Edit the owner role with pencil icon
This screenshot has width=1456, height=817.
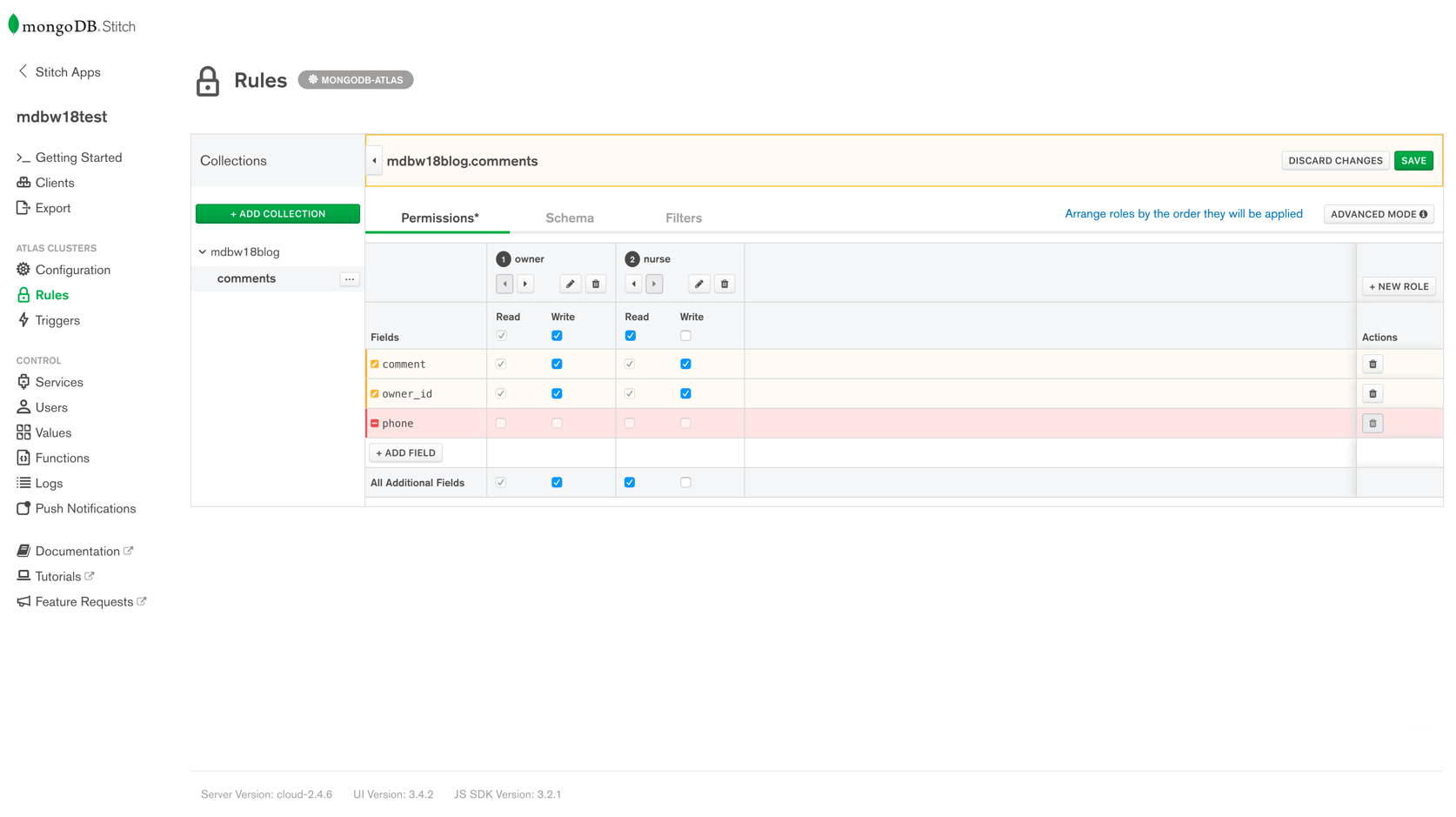point(570,284)
